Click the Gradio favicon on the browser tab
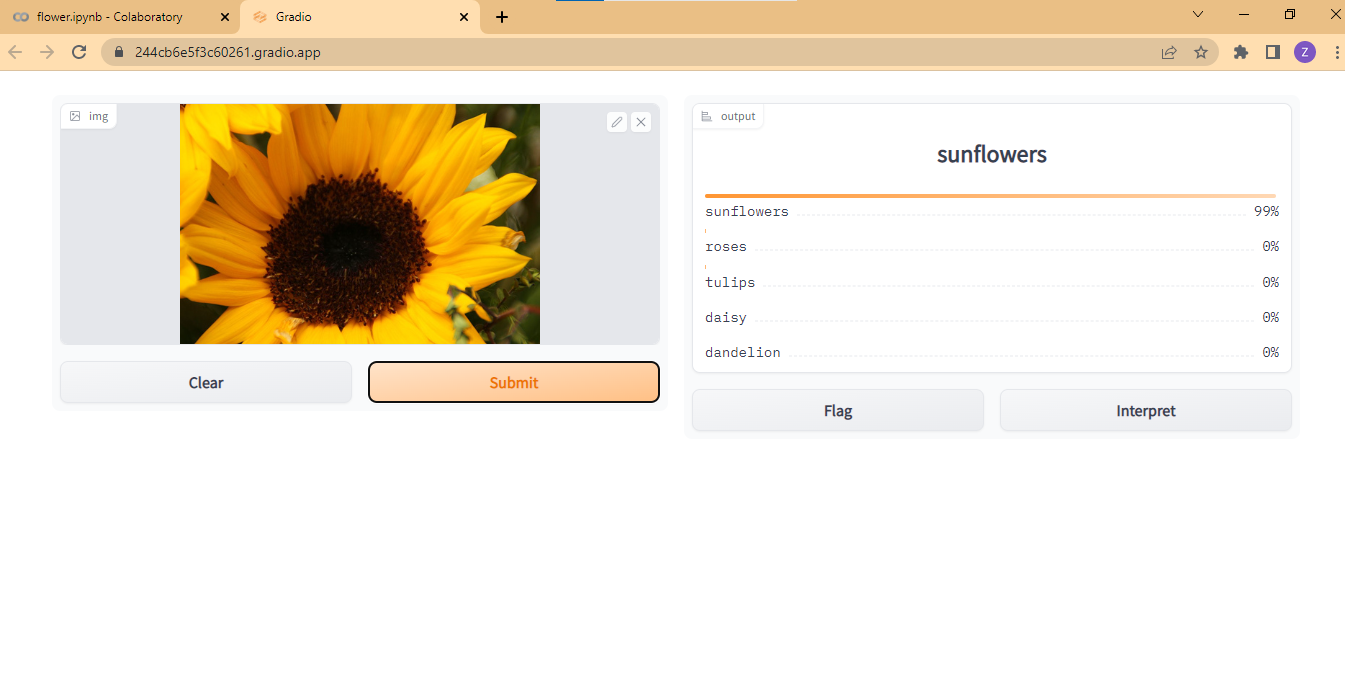This screenshot has width=1345, height=684. 258,16
